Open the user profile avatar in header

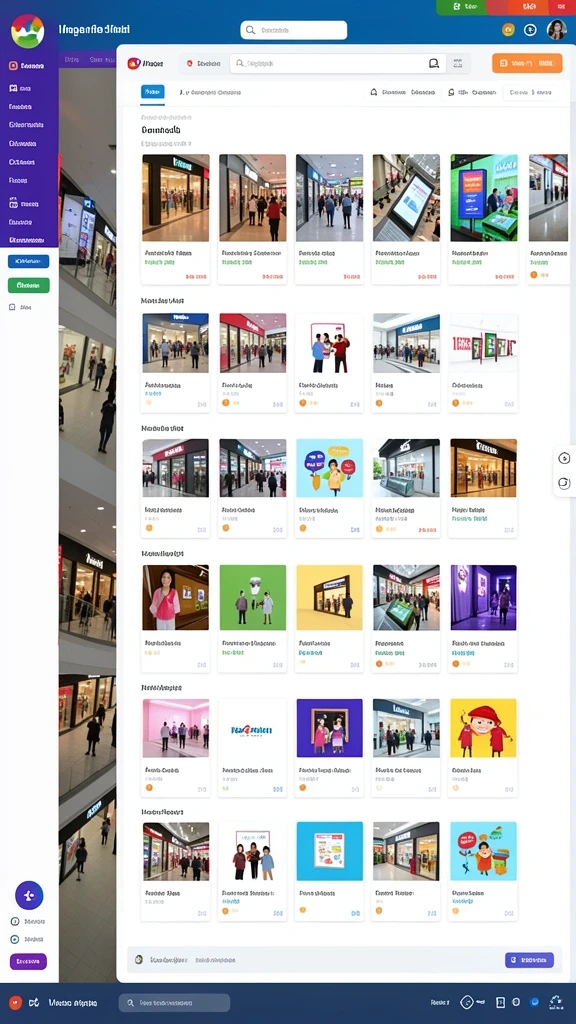coord(556,29)
